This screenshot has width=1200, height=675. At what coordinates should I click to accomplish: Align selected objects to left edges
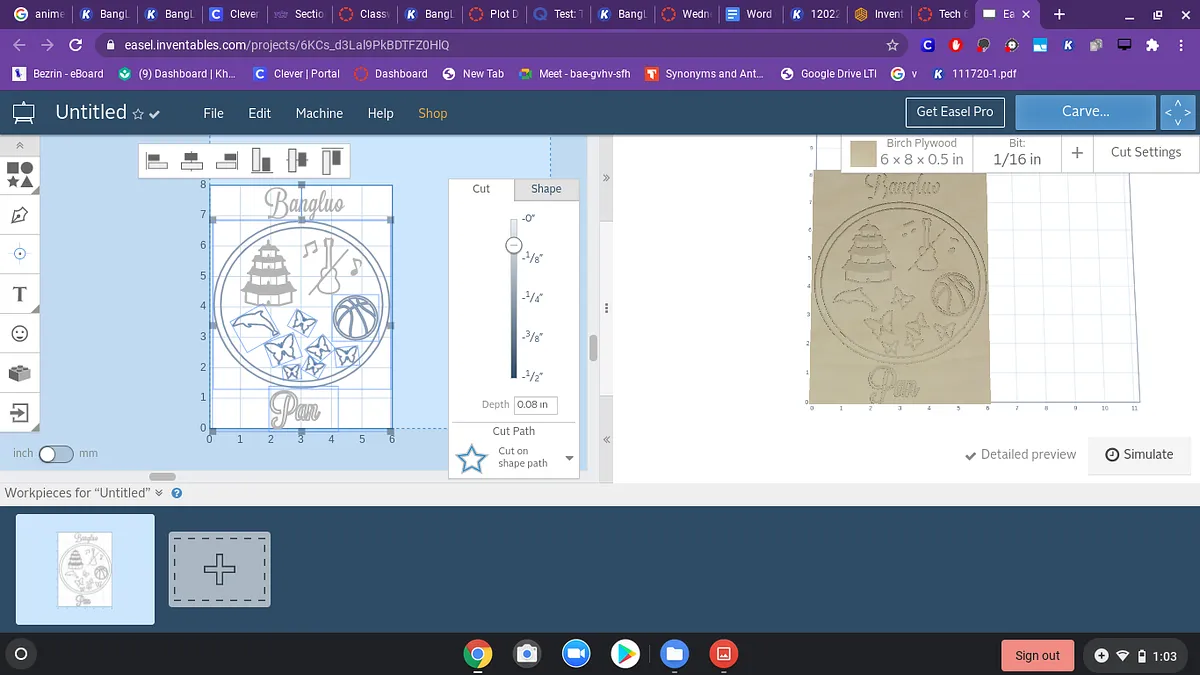(157, 159)
